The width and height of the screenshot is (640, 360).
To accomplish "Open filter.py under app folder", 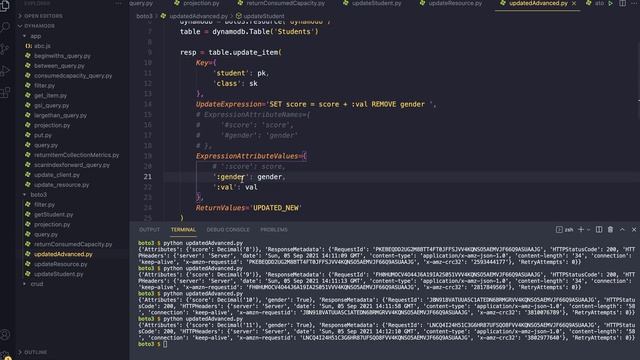I will pyautogui.click(x=44, y=85).
